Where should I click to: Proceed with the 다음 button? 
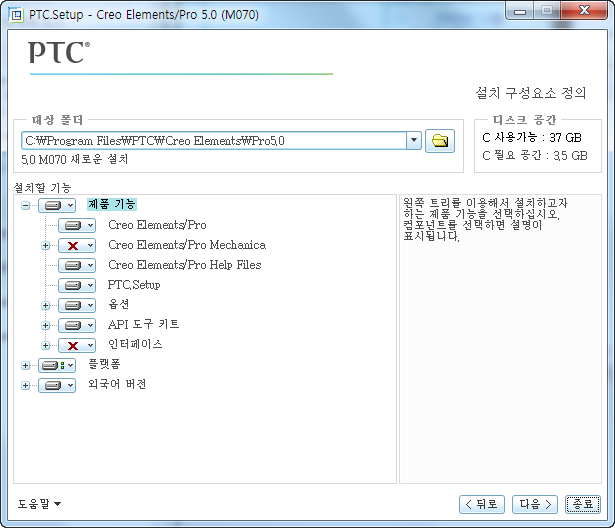(x=535, y=504)
